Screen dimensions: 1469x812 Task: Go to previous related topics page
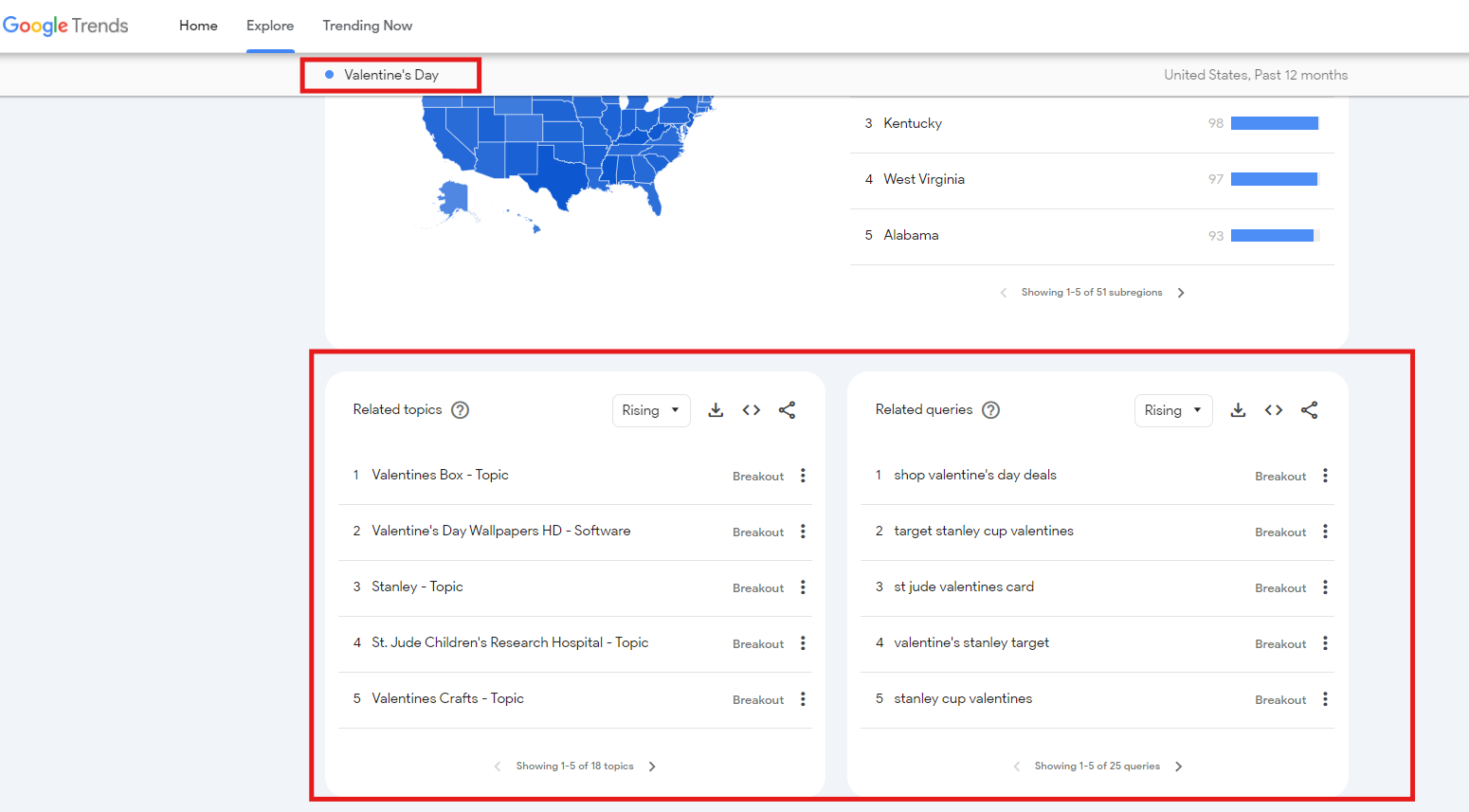498,767
